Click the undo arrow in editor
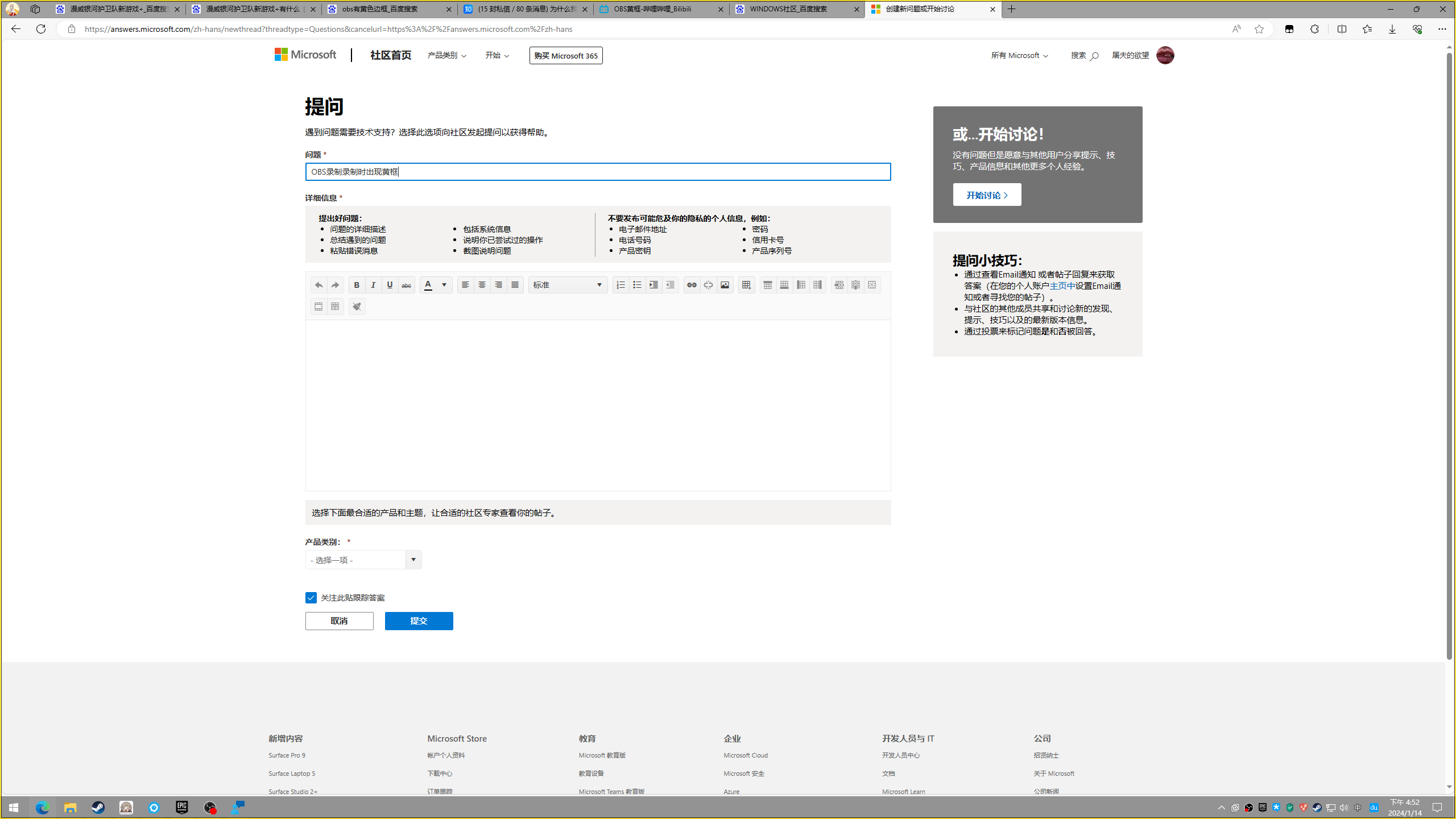 (318, 285)
